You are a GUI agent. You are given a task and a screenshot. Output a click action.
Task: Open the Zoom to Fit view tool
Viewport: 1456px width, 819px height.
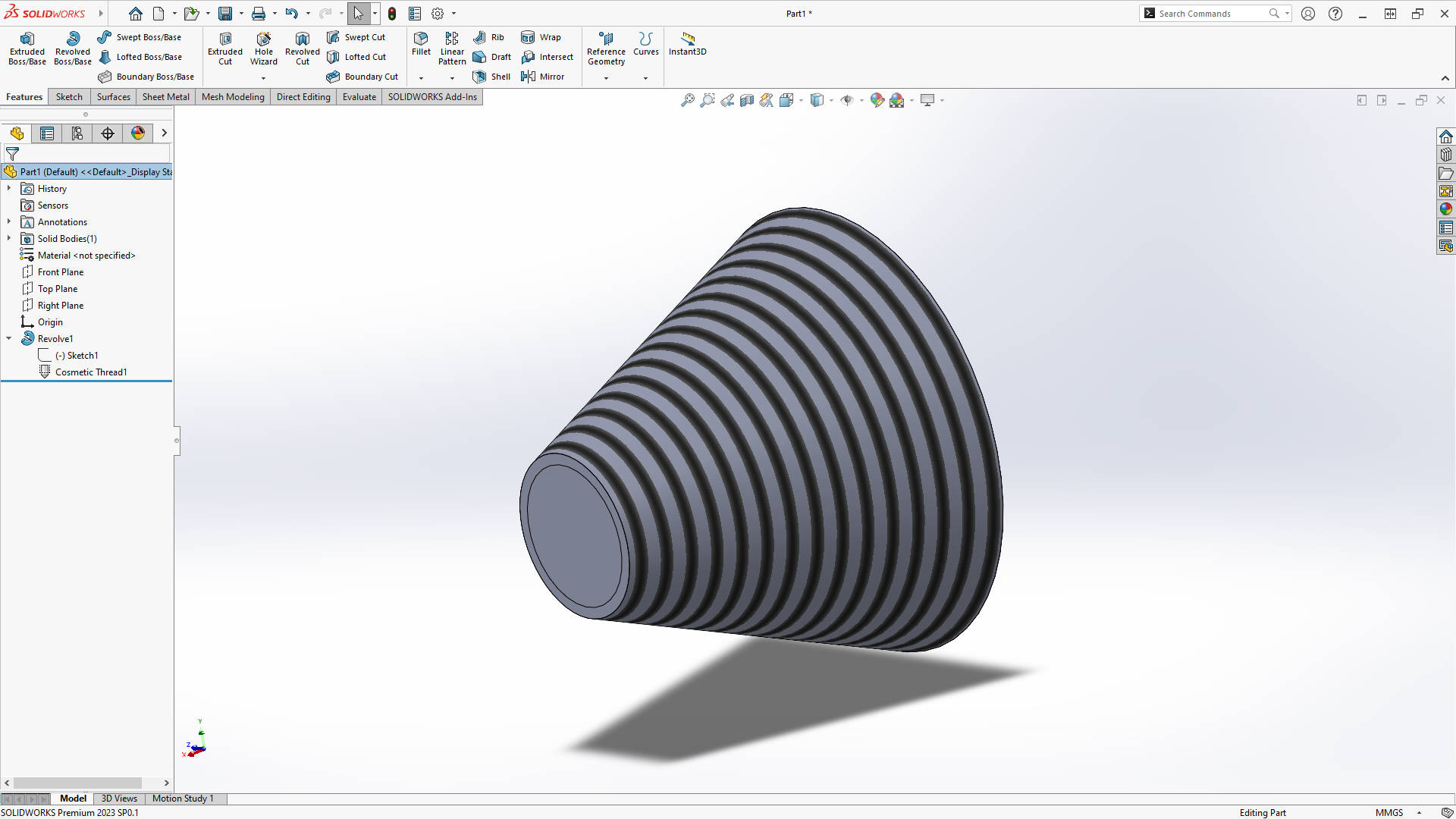[687, 99]
